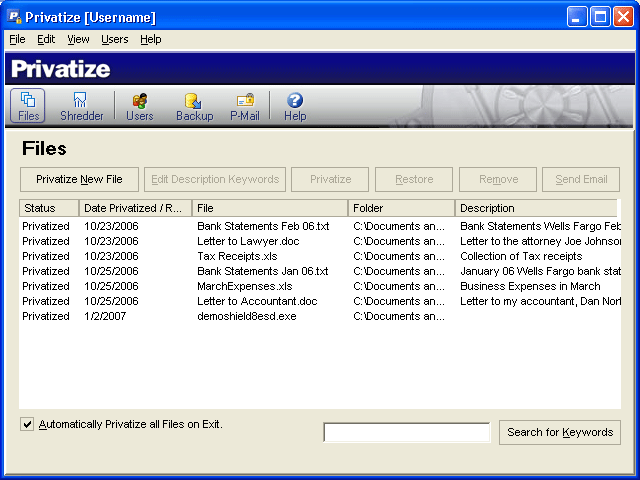
Task: Toggle Automatically Privatize all Files on Exit
Action: coord(27,424)
